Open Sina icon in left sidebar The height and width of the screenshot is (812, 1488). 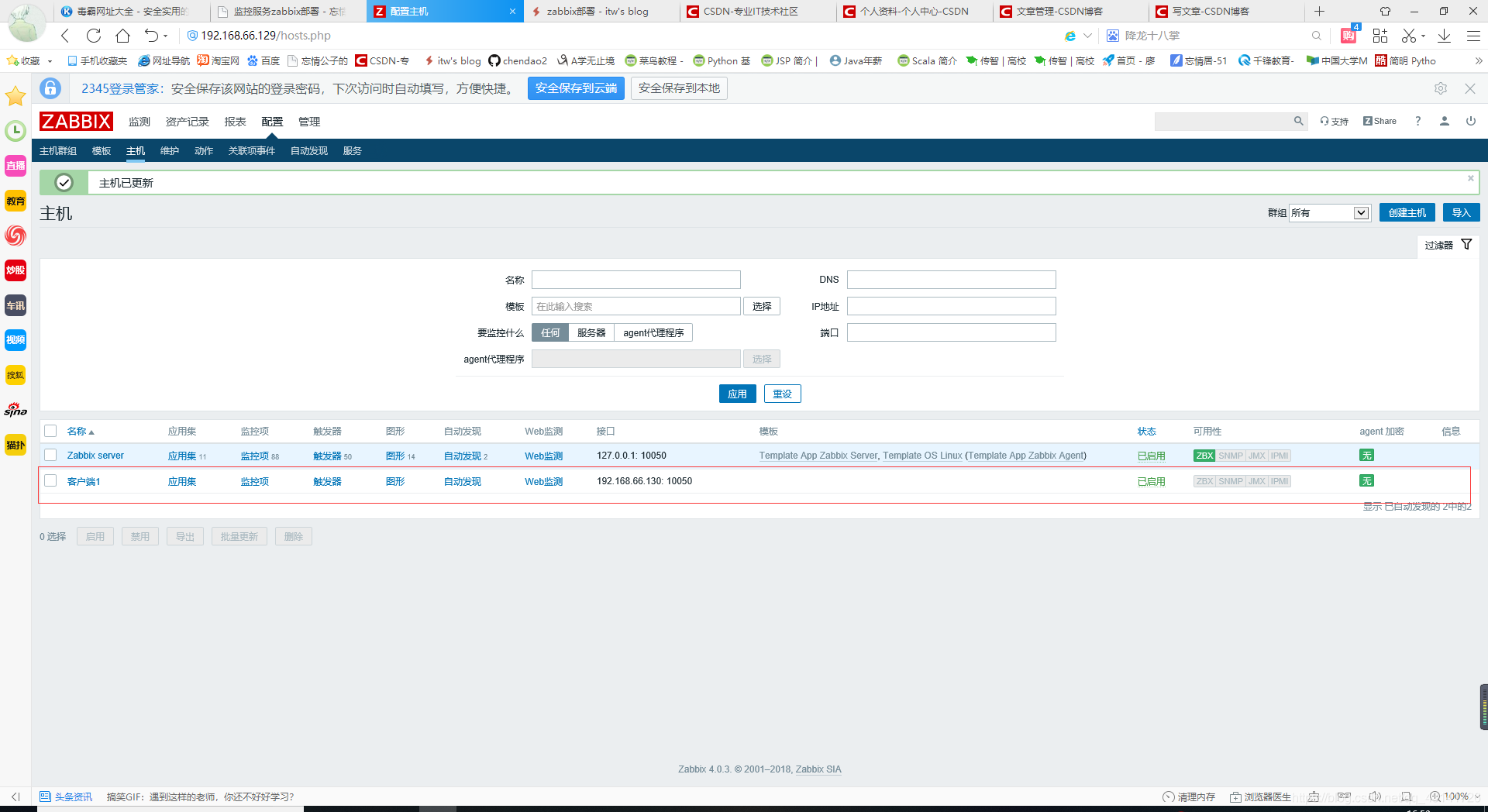pos(15,410)
